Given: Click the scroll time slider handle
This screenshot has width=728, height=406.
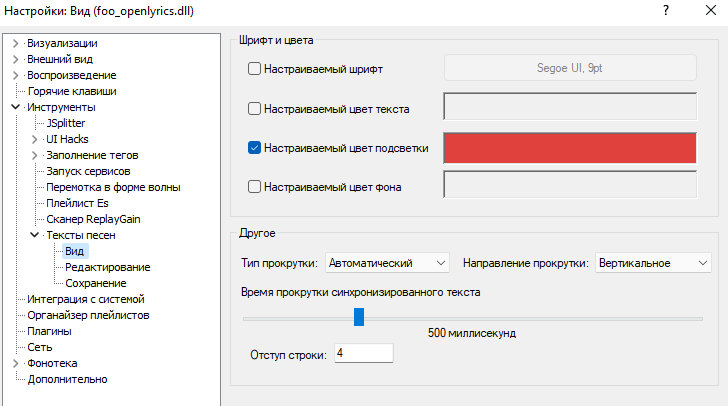Looking at the screenshot, I should click(x=359, y=317).
